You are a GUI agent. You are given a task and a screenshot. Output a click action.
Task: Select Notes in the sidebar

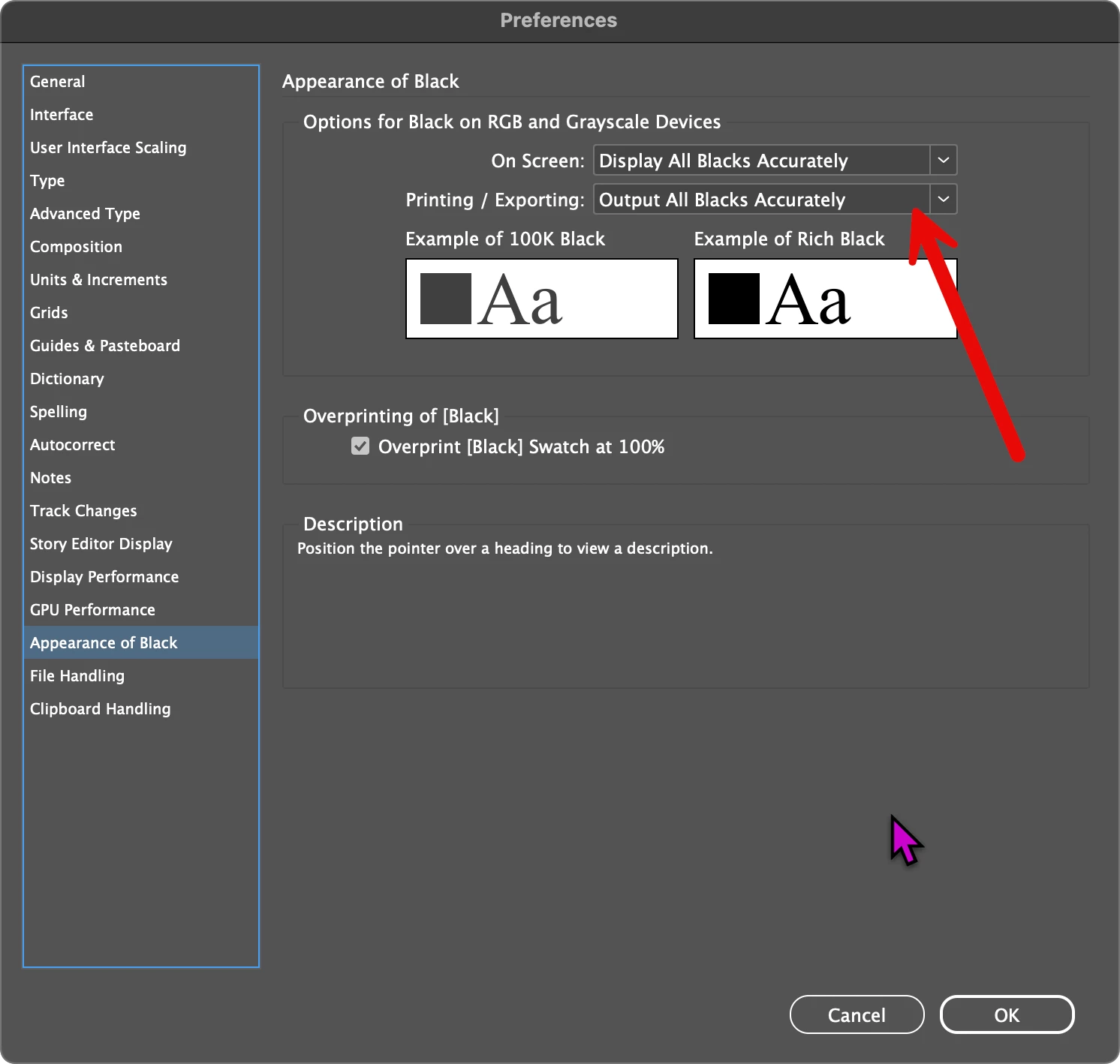(x=141, y=478)
